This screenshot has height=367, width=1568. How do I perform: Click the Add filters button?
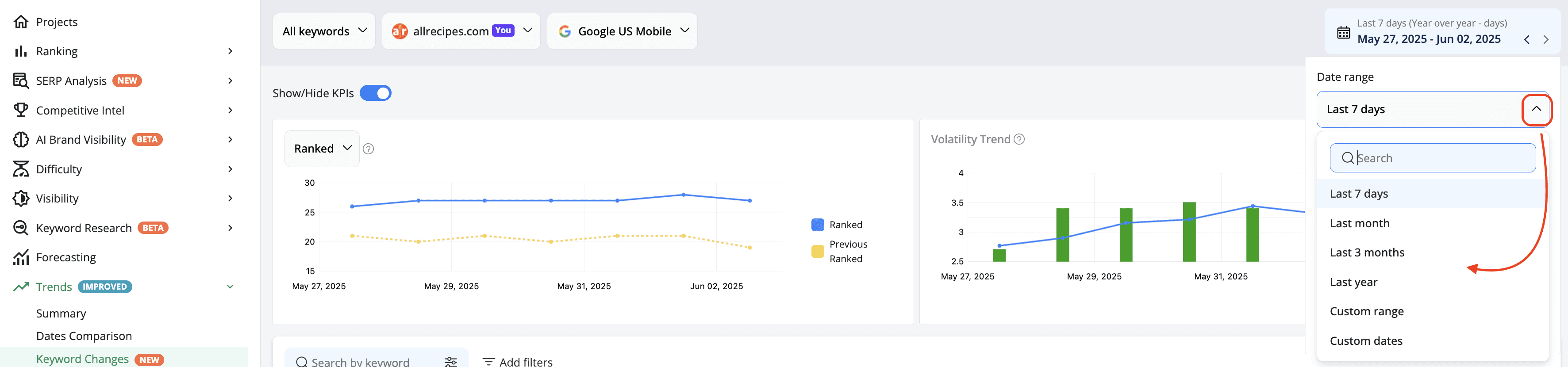(517, 362)
